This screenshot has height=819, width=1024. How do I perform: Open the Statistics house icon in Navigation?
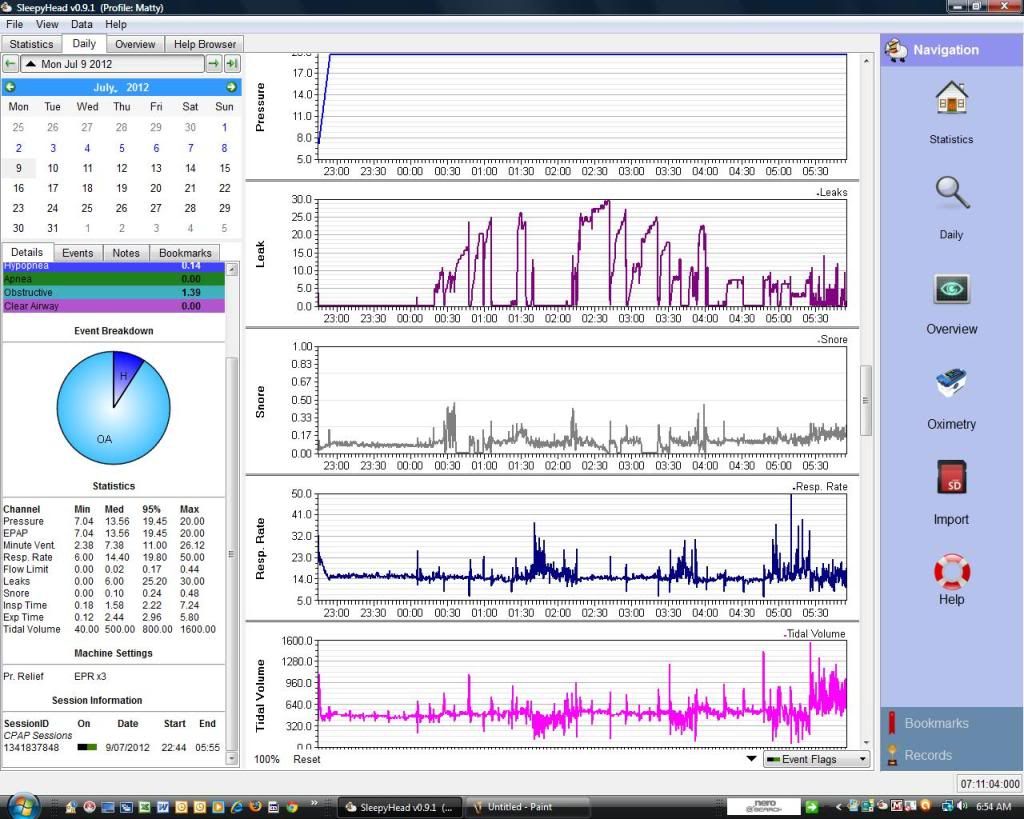951,97
